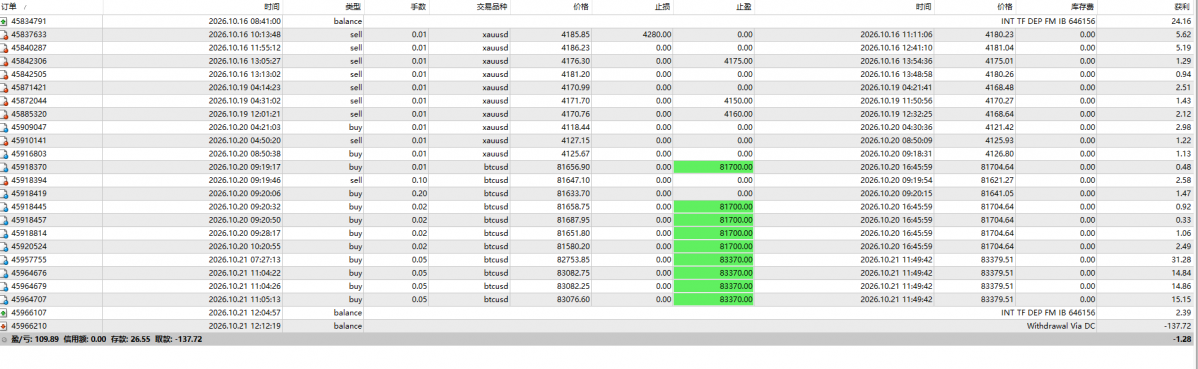Select the buy icon of order 45918370
1198x369 pixels.
tap(5, 167)
